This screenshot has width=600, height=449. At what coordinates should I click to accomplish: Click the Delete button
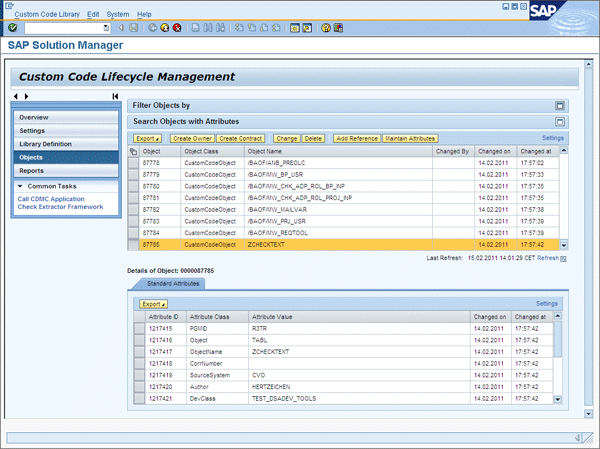click(313, 139)
